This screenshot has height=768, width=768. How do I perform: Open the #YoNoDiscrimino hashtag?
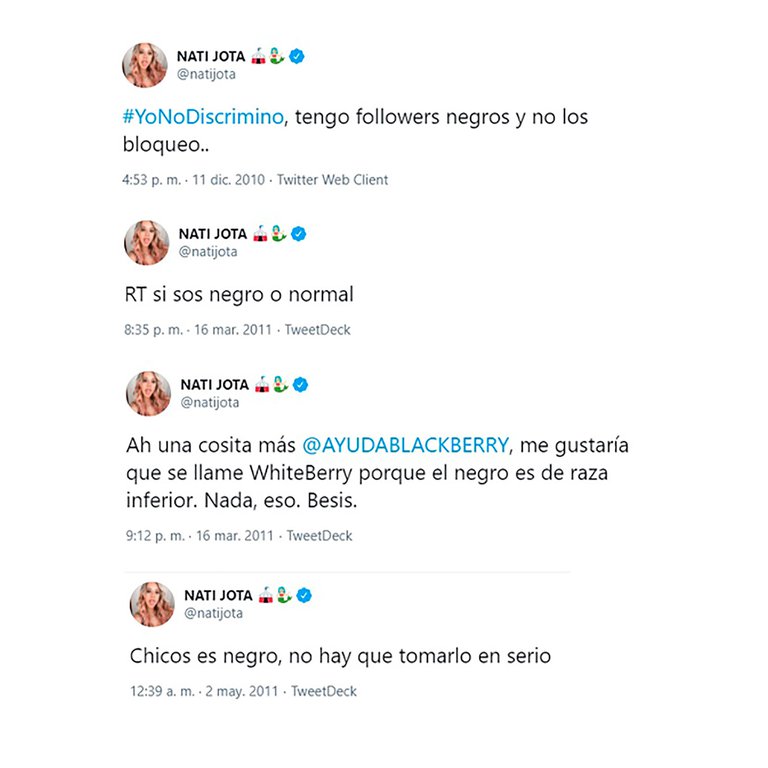[x=203, y=117]
